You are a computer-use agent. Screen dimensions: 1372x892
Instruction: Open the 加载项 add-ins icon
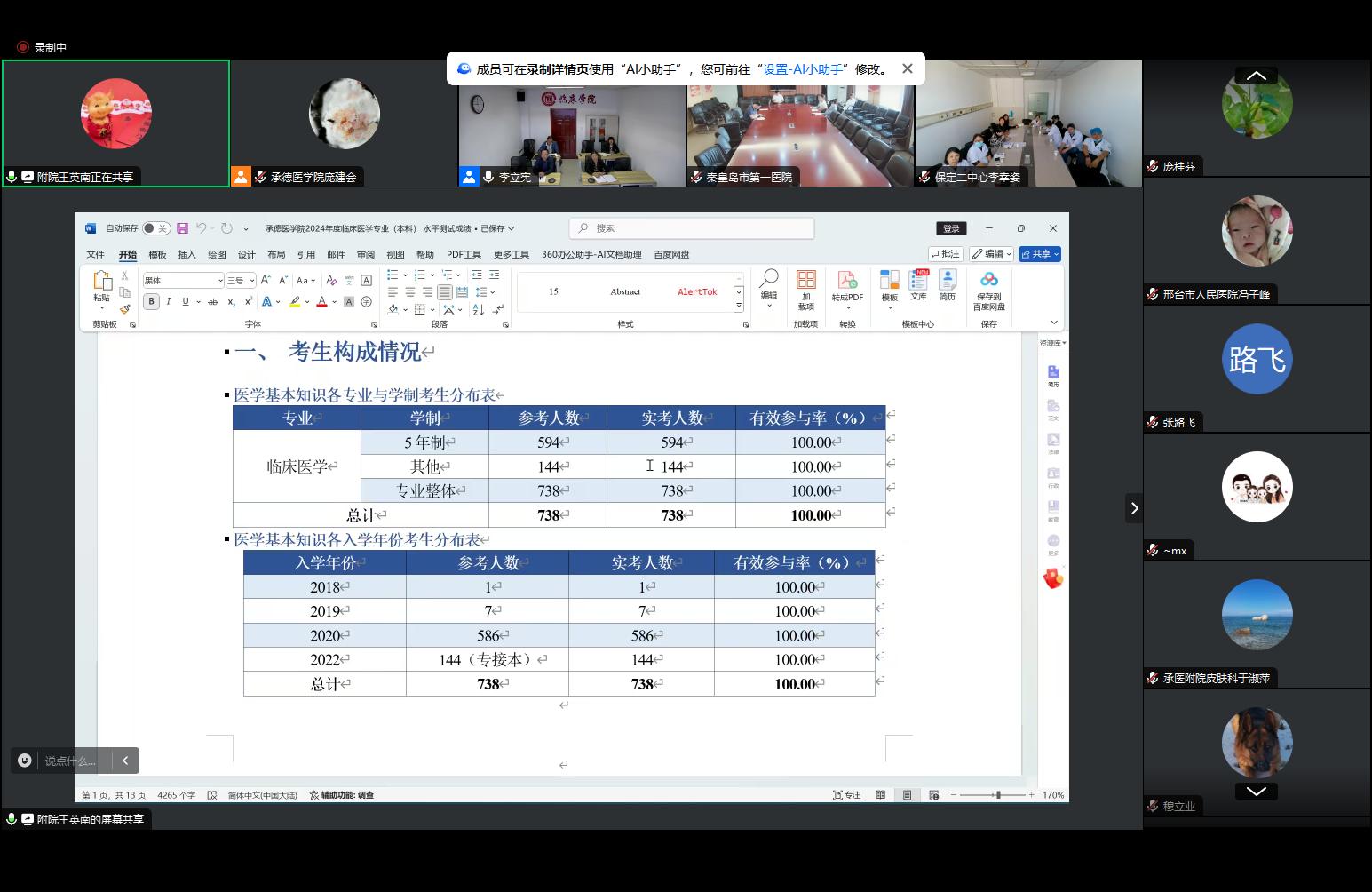(805, 283)
